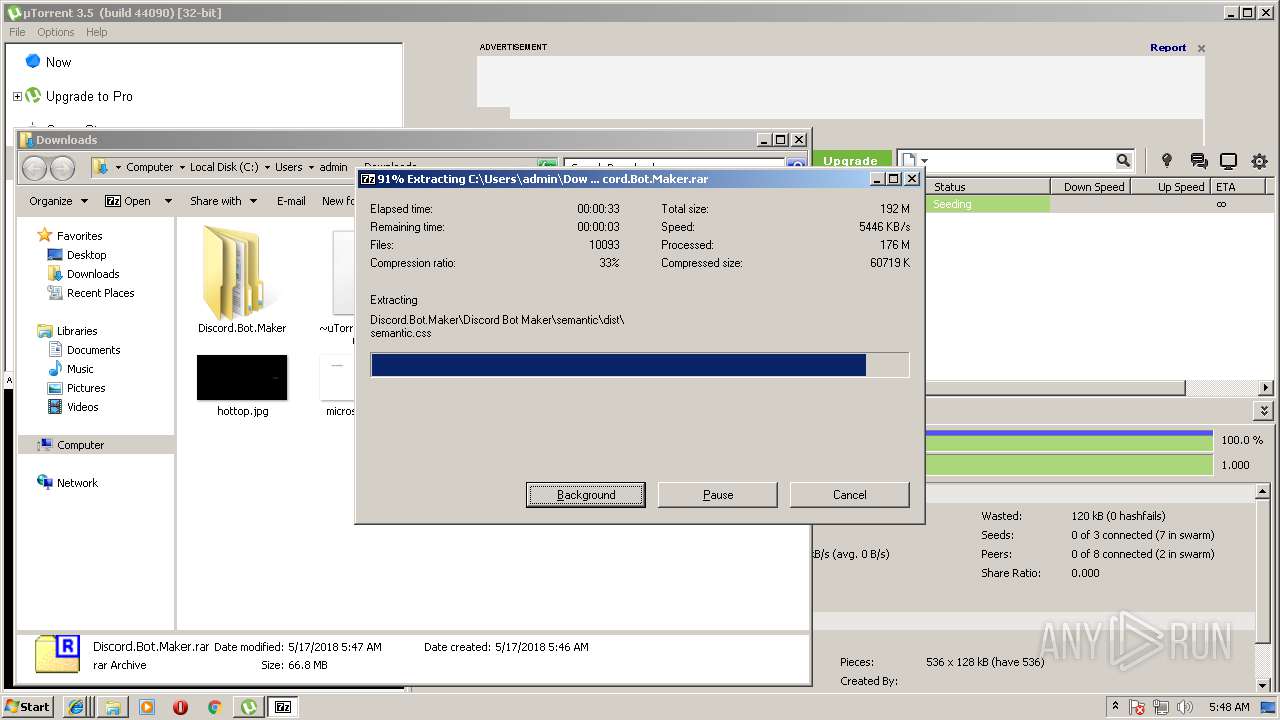Open uTorrent File menu

17,32
